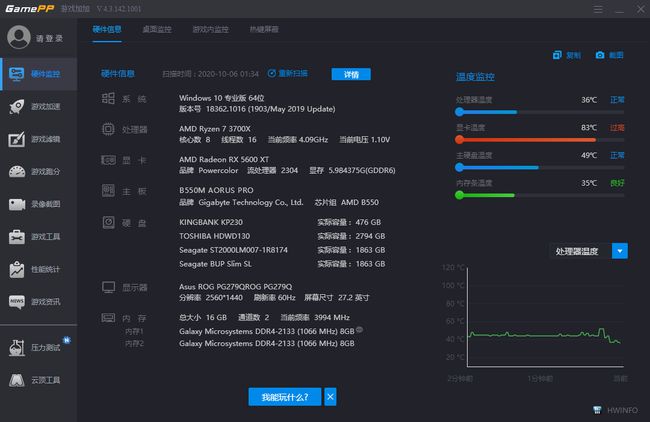Click 内存2 Galaxy Microsystems DDR4-2133 row
The height and width of the screenshot is (422, 650).
coord(267,343)
